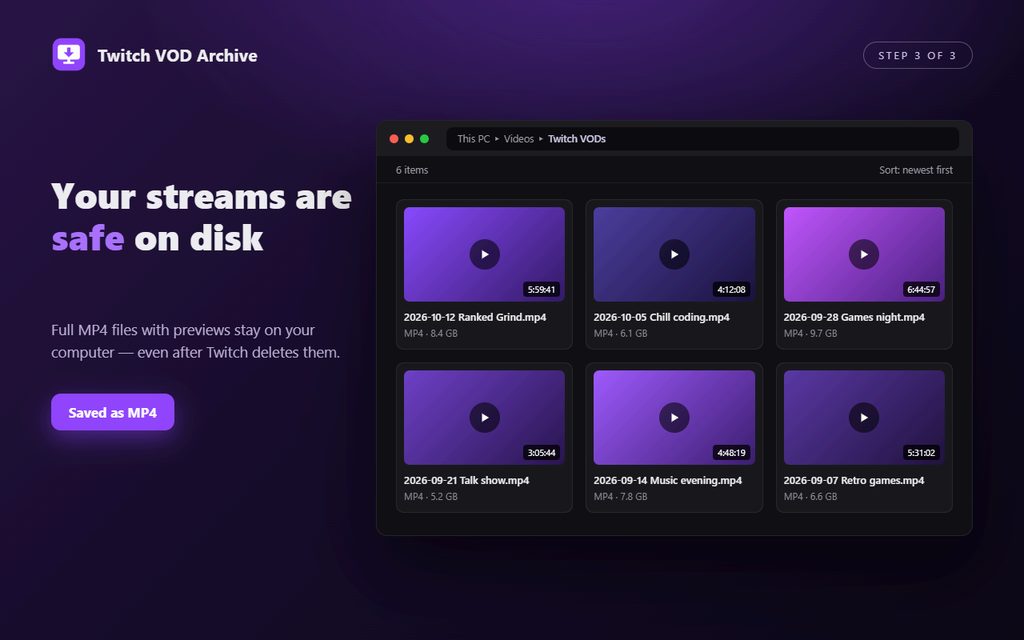
Task: Select file name 2026-09-21 Talk show.mp4
Action: (x=466, y=480)
